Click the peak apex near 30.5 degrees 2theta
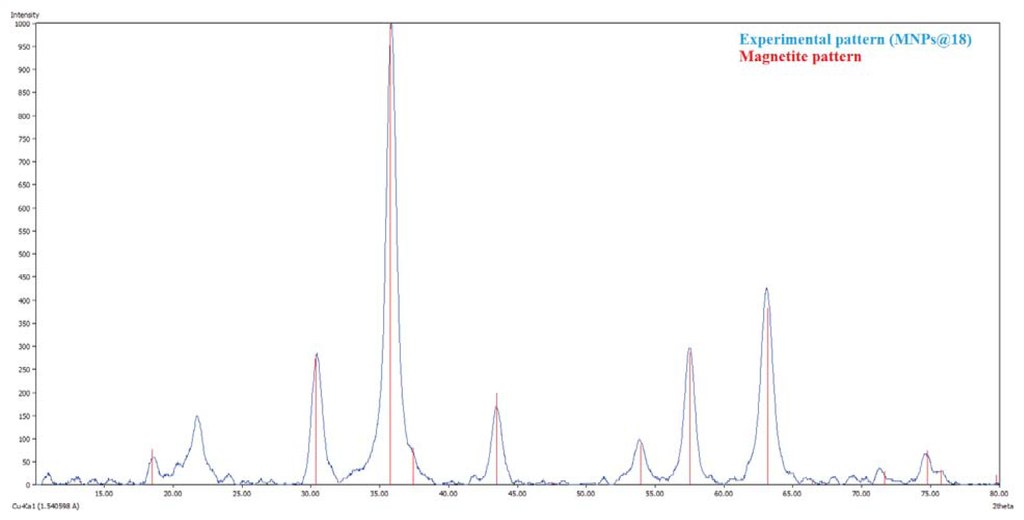This screenshot has width=1024, height=520. (317, 354)
